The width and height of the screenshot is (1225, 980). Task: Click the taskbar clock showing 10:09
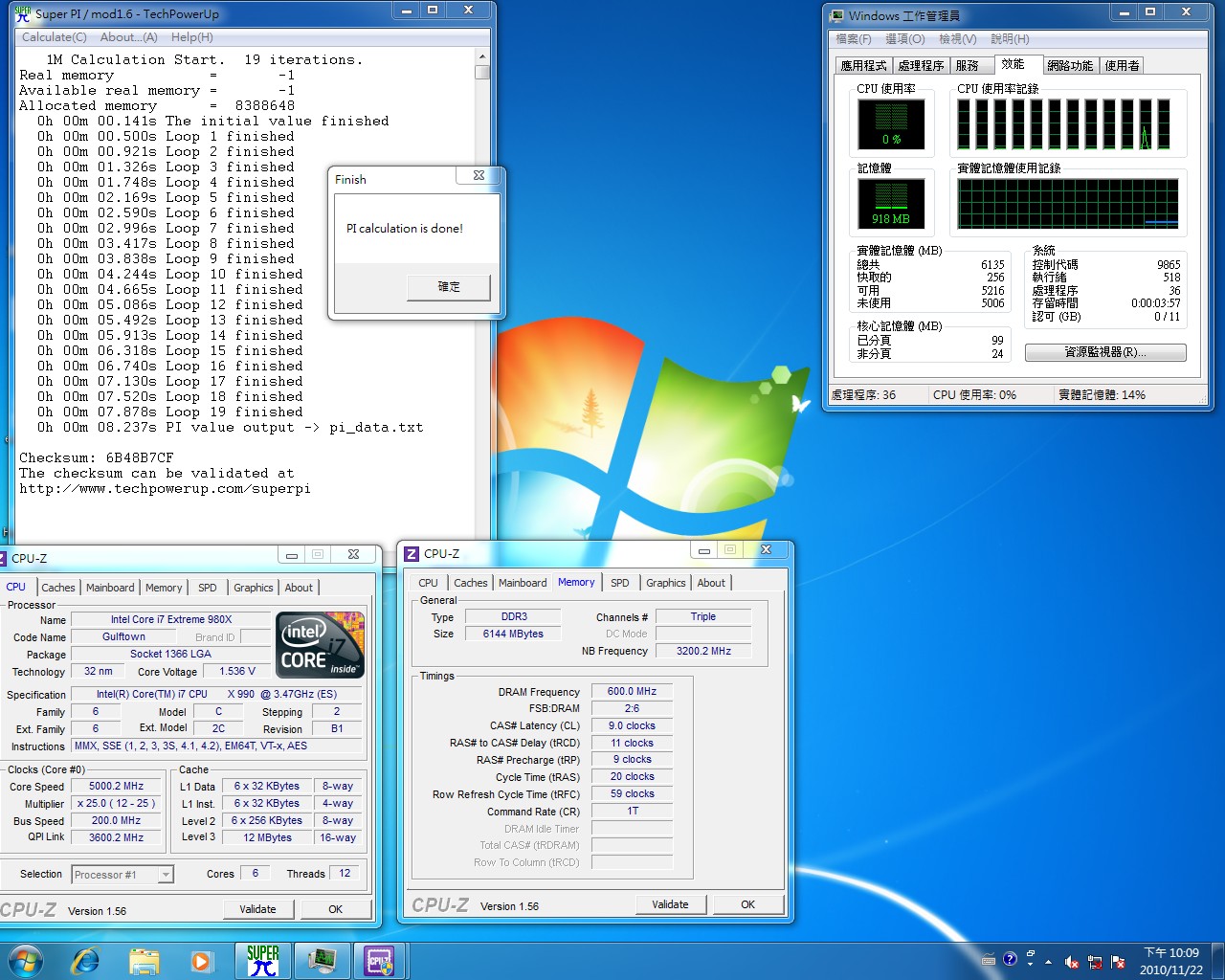[1171, 961]
